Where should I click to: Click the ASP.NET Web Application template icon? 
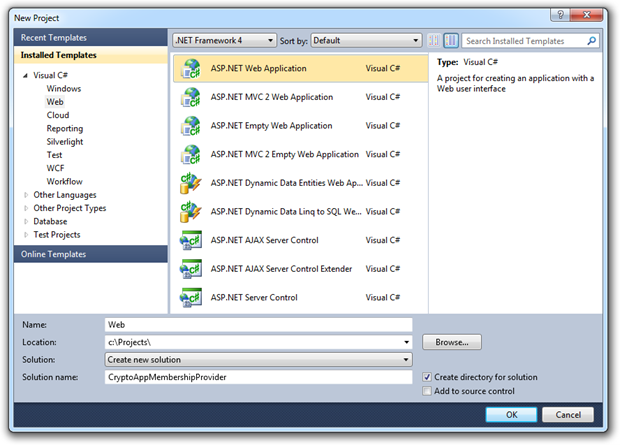coord(191,69)
